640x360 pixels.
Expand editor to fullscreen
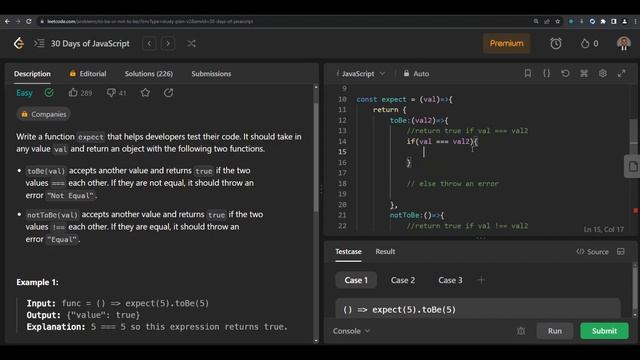pos(621,73)
